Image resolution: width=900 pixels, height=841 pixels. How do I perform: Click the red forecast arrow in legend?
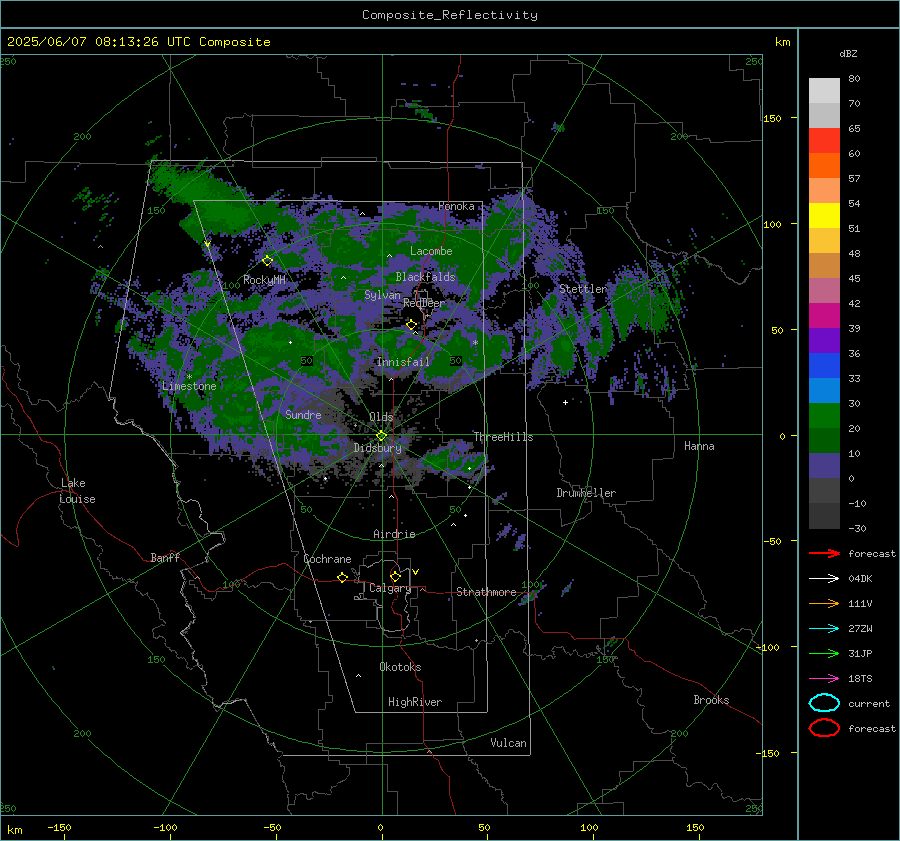(x=824, y=553)
